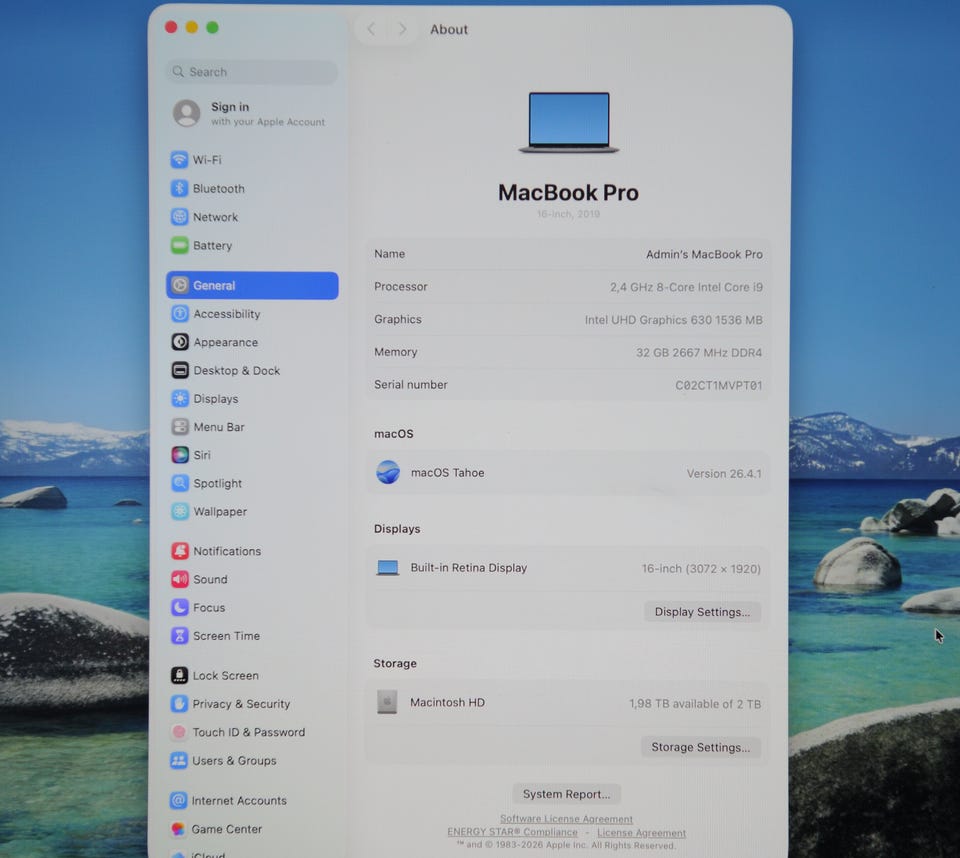The height and width of the screenshot is (858, 960).
Task: Click the Sound speaker icon
Action: click(180, 579)
